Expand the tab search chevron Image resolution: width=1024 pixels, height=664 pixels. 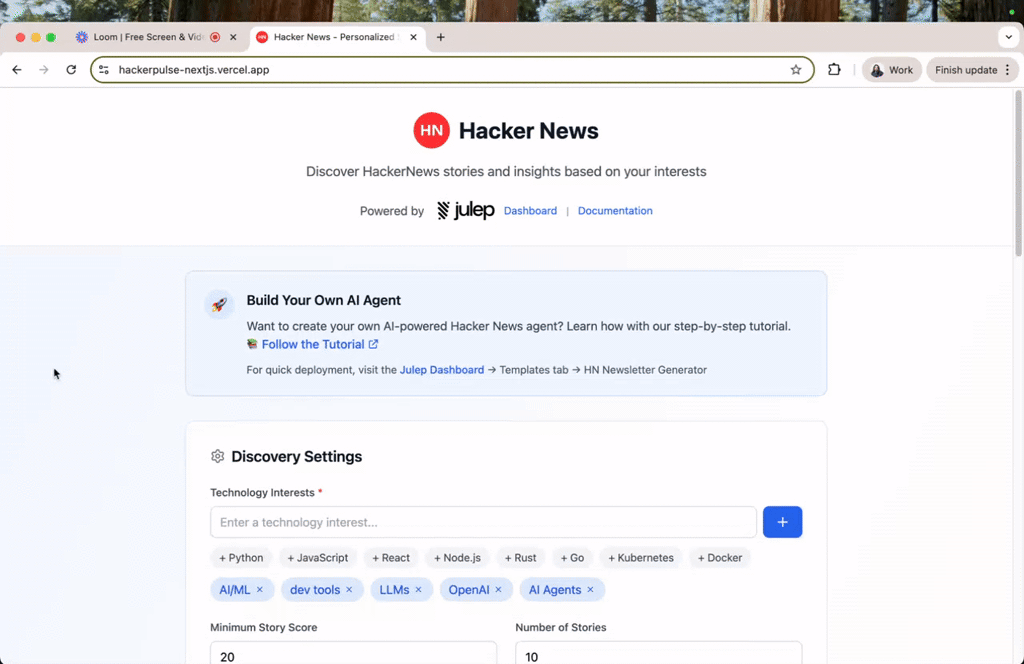click(x=1008, y=37)
